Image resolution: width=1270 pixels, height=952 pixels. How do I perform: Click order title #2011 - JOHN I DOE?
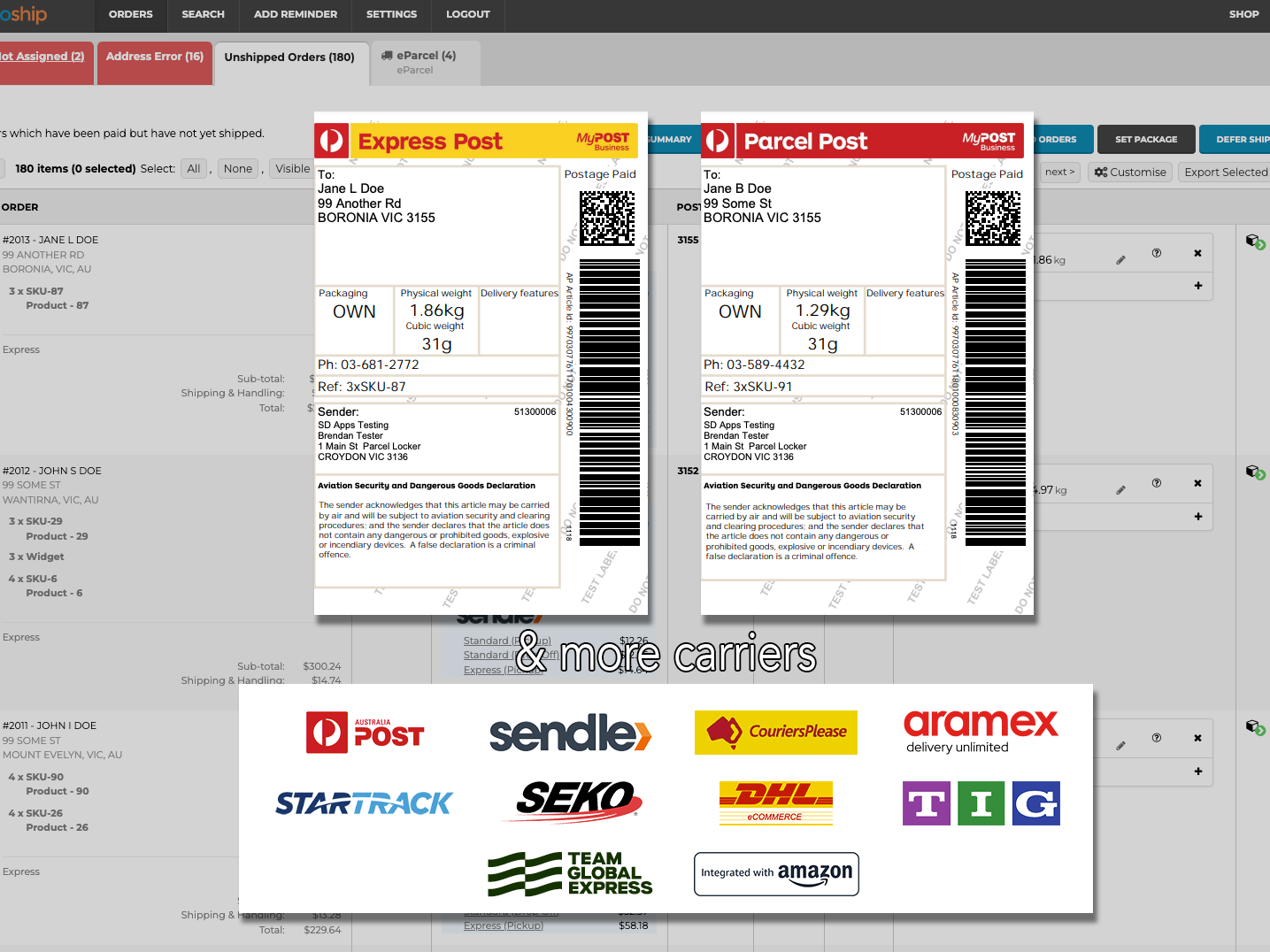pyautogui.click(x=50, y=726)
